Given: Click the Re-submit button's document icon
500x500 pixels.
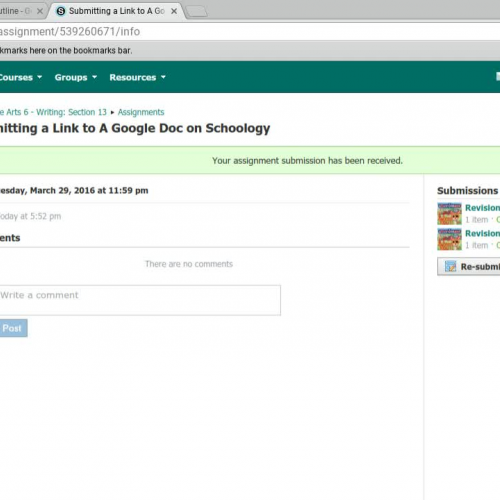Looking at the screenshot, I should click(x=450, y=266).
